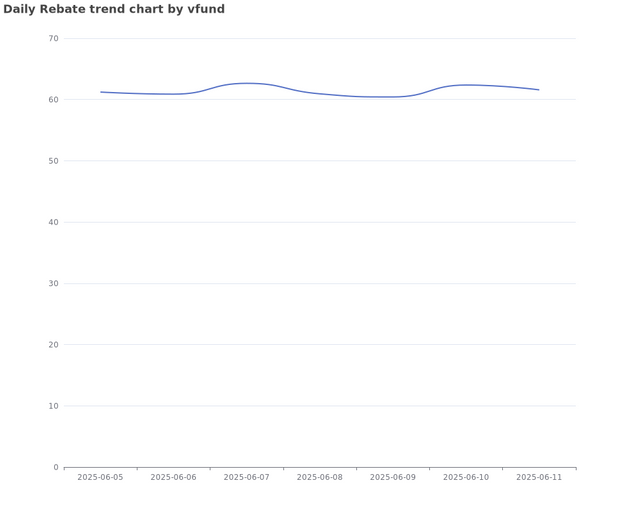Click the y-axis label 60
This screenshot has height=512, width=640.
[x=53, y=100]
